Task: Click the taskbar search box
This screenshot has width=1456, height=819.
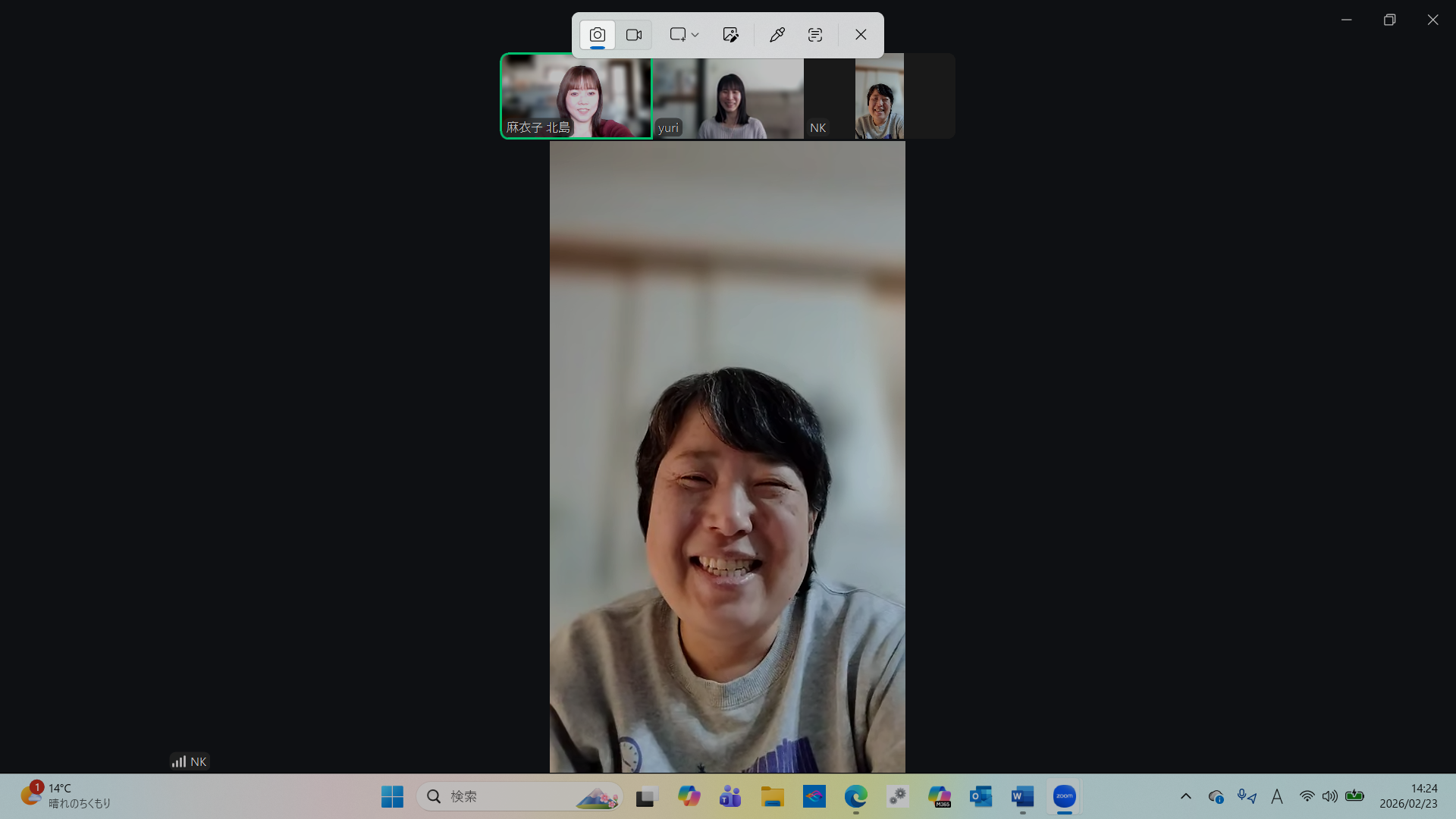Action: 519,796
